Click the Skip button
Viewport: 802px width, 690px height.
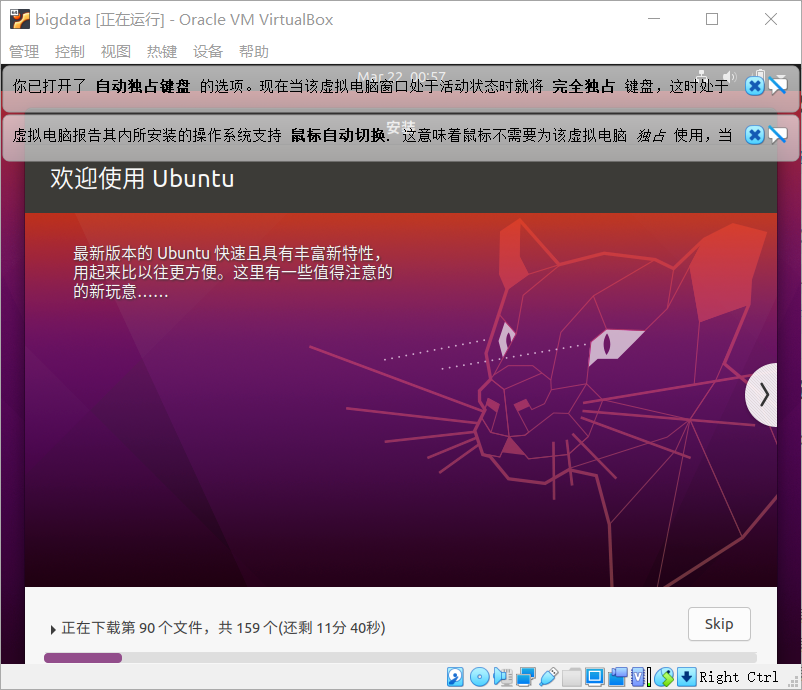tap(719, 624)
